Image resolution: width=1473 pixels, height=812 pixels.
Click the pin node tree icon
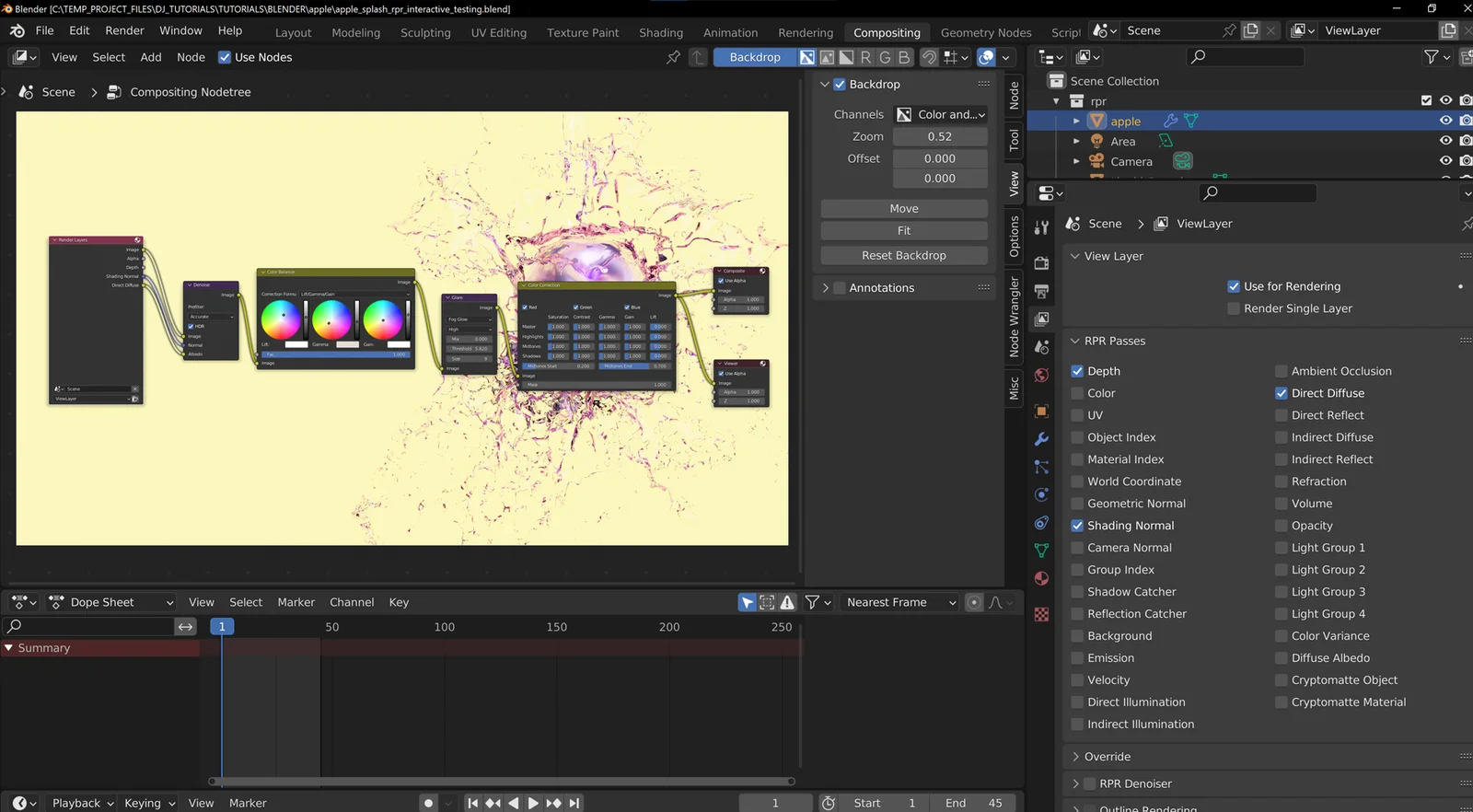click(x=674, y=57)
